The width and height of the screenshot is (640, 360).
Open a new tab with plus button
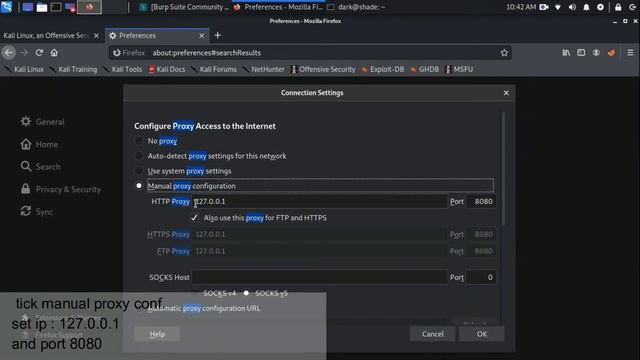[218, 36]
